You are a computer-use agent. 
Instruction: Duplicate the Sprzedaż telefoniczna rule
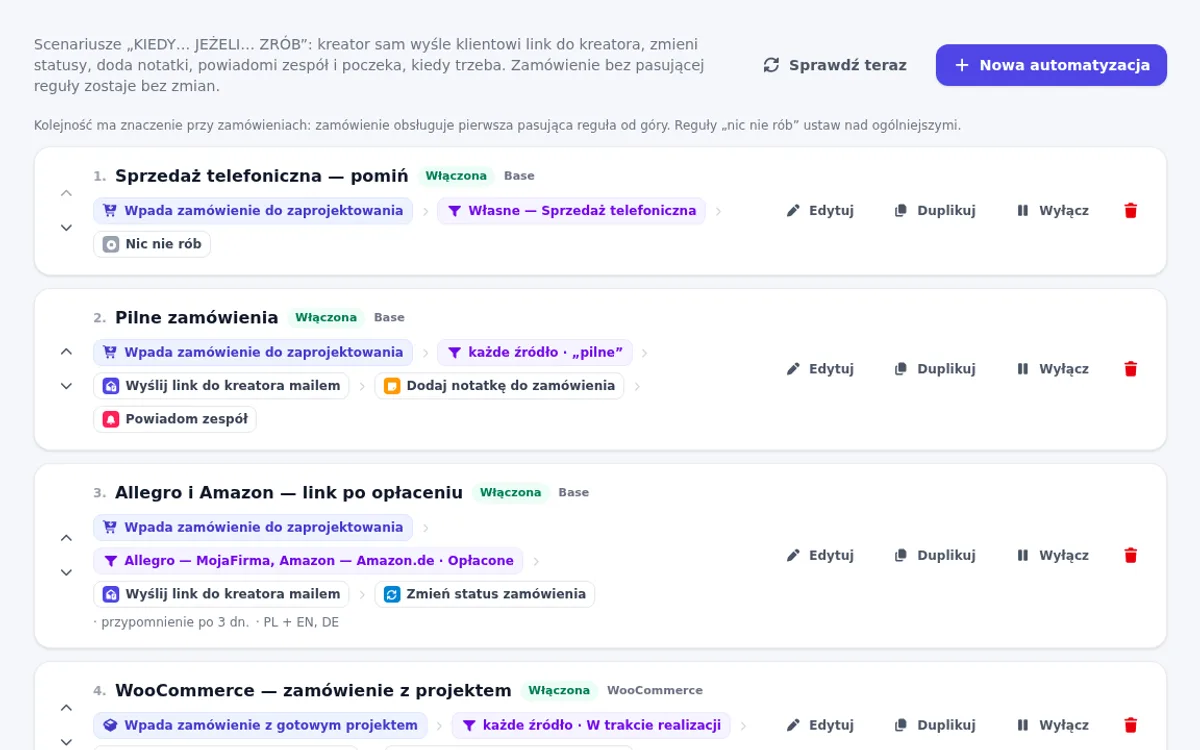(x=934, y=211)
